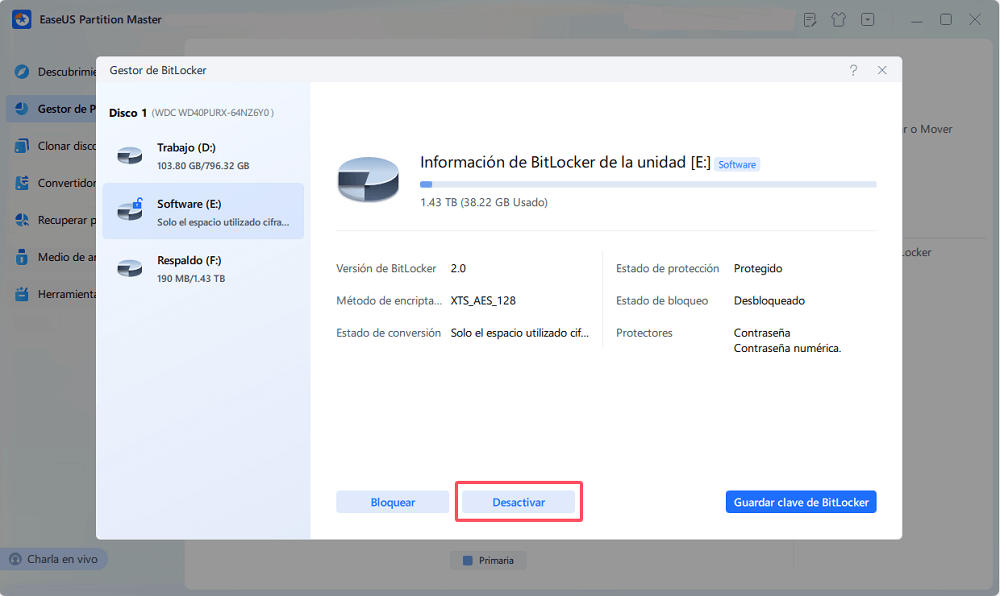Viewport: 1000px width, 596px height.
Task: Select the Software (E:) drive
Action: [203, 212]
